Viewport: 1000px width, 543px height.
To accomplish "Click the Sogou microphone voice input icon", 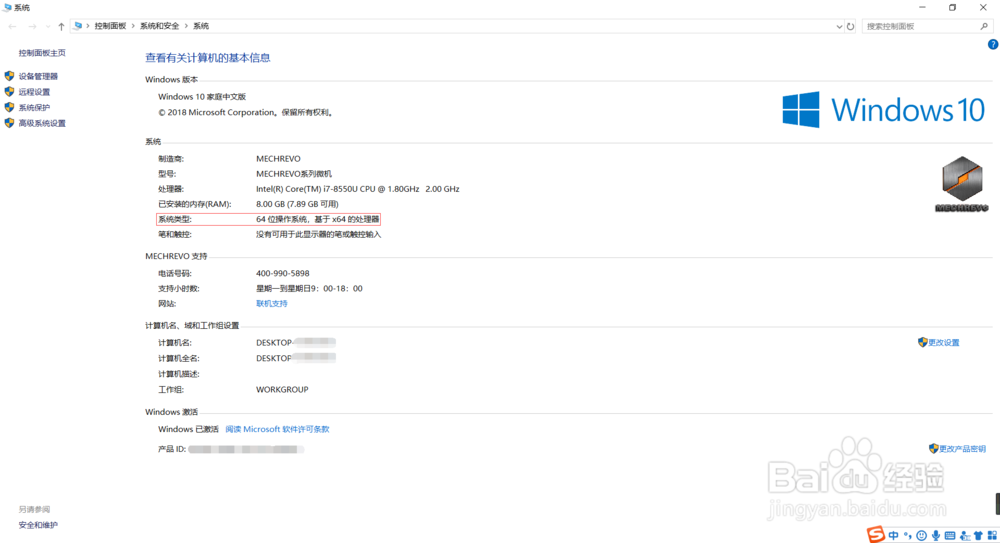I will point(936,535).
